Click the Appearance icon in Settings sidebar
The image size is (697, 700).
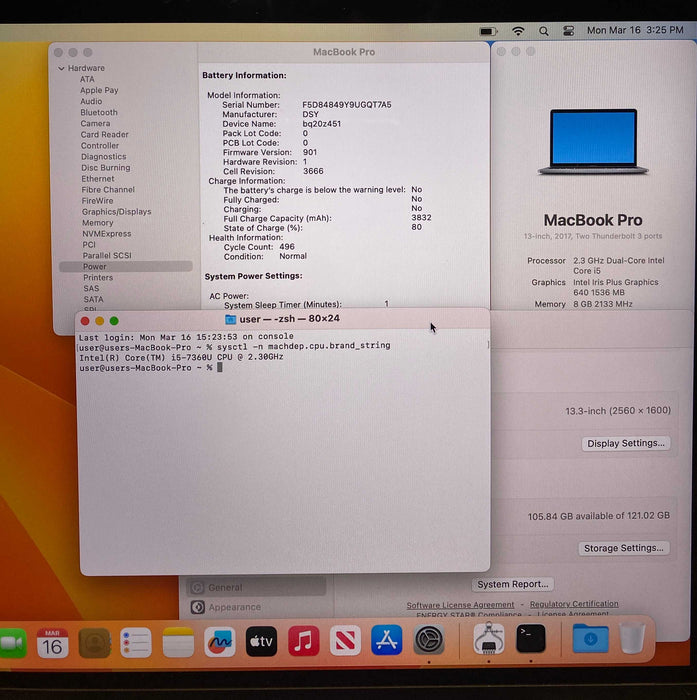click(x=197, y=607)
